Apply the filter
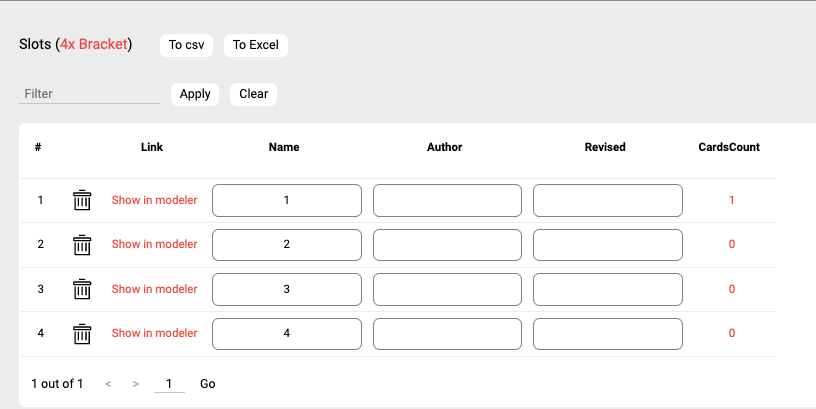The width and height of the screenshot is (816, 409). click(195, 94)
